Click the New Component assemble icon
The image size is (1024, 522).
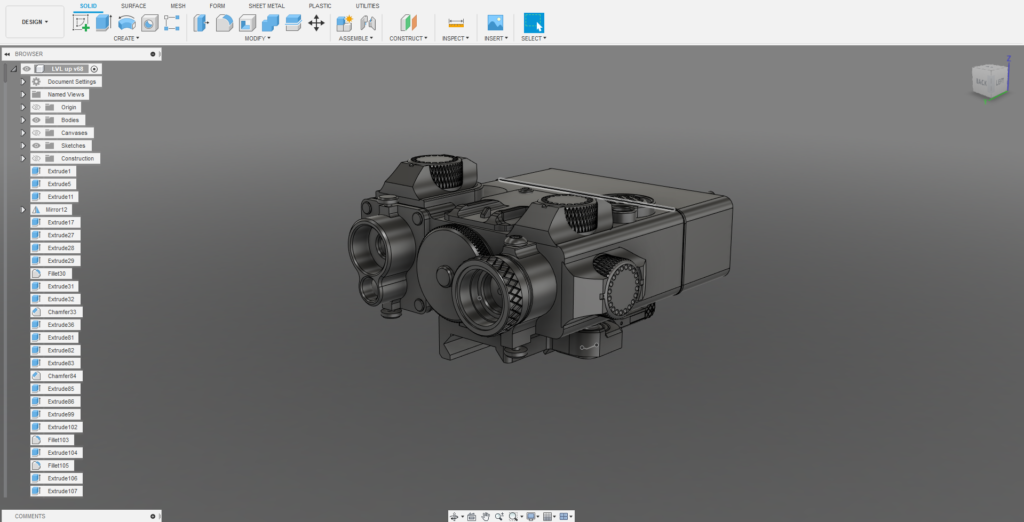345,22
